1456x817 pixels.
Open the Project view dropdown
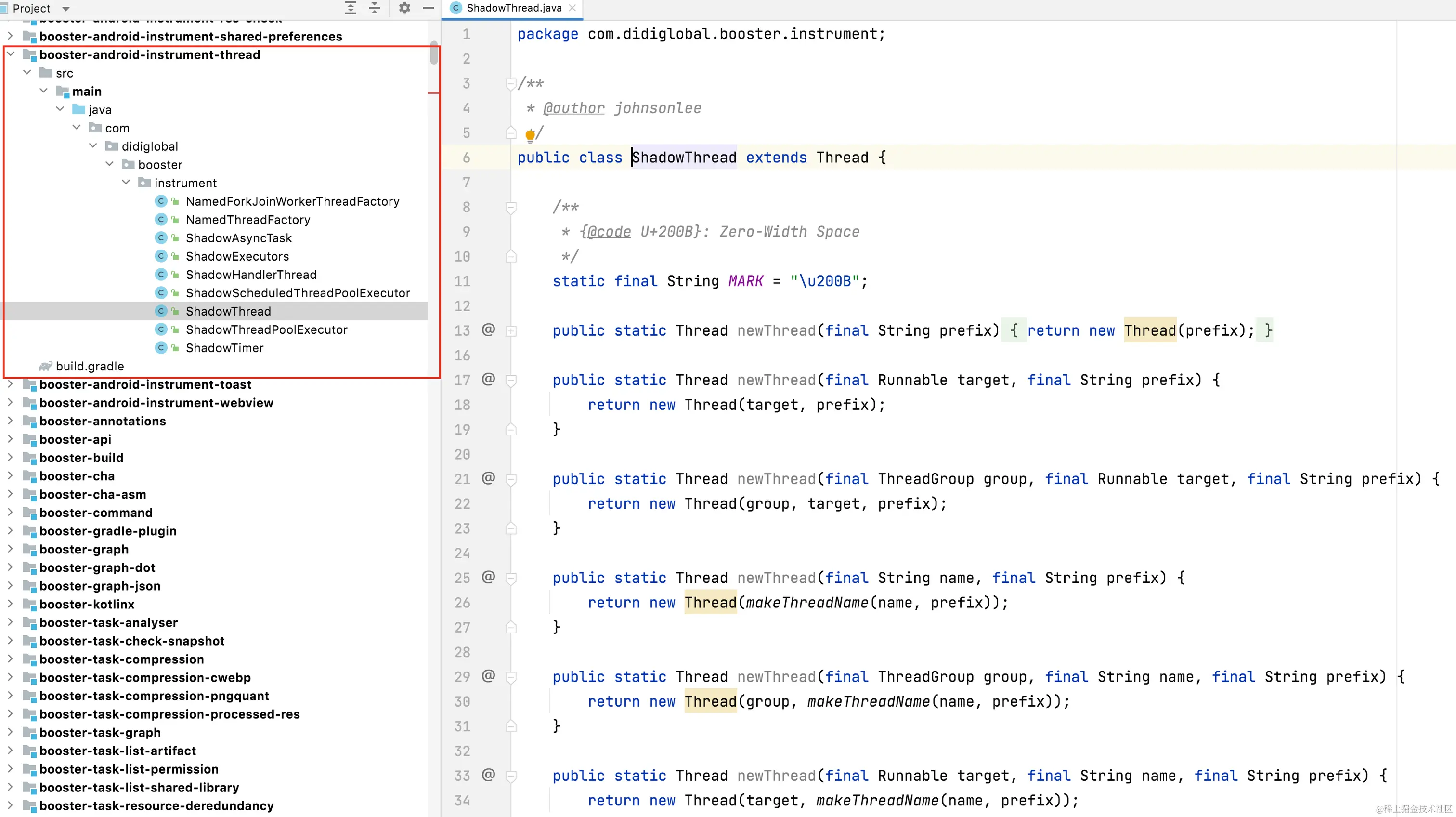click(65, 9)
